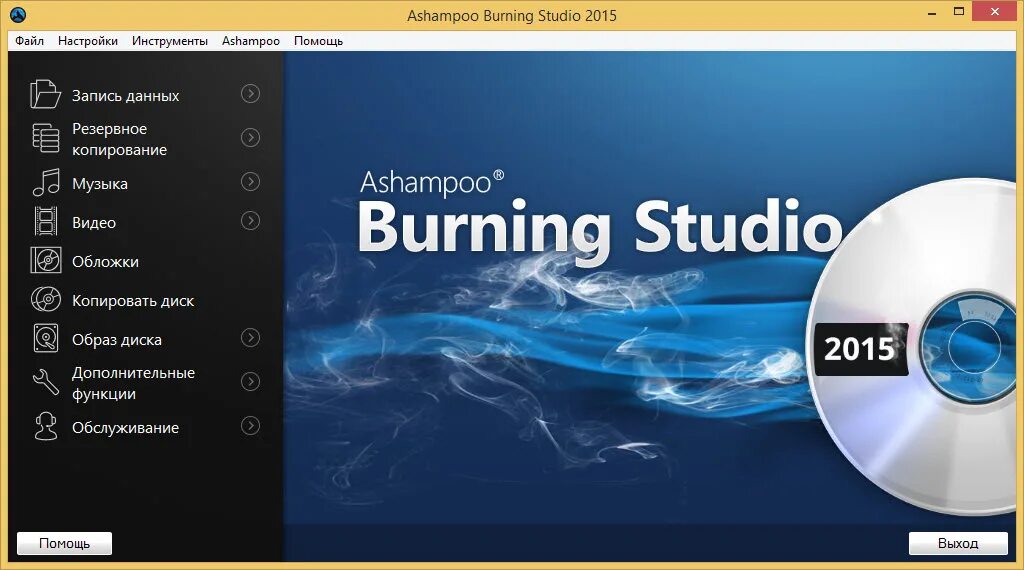Click the Обслуживание support person icon
Screen dimensions: 1024x570
[x=46, y=426]
